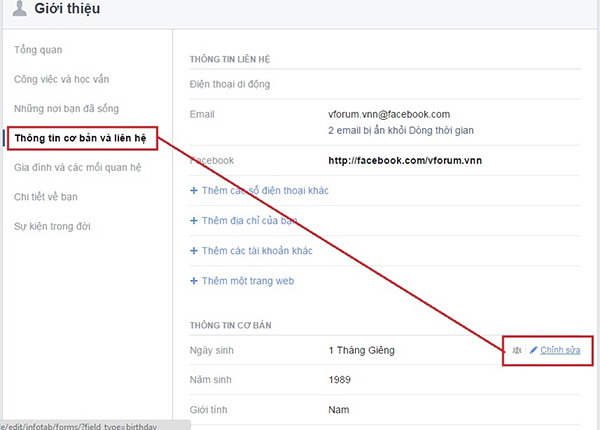Click 2 email bị ẩn khỏi Dòng thời gian

[x=401, y=130]
